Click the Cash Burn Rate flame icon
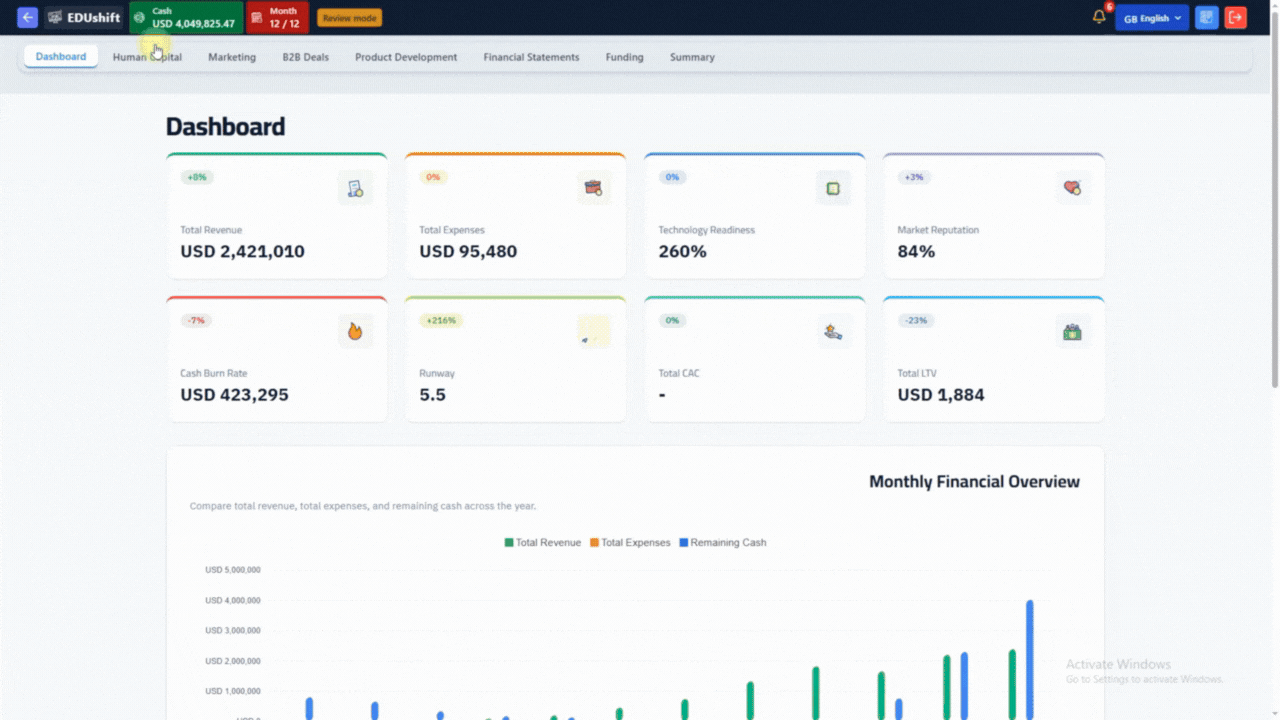This screenshot has width=1280, height=720. (x=355, y=331)
